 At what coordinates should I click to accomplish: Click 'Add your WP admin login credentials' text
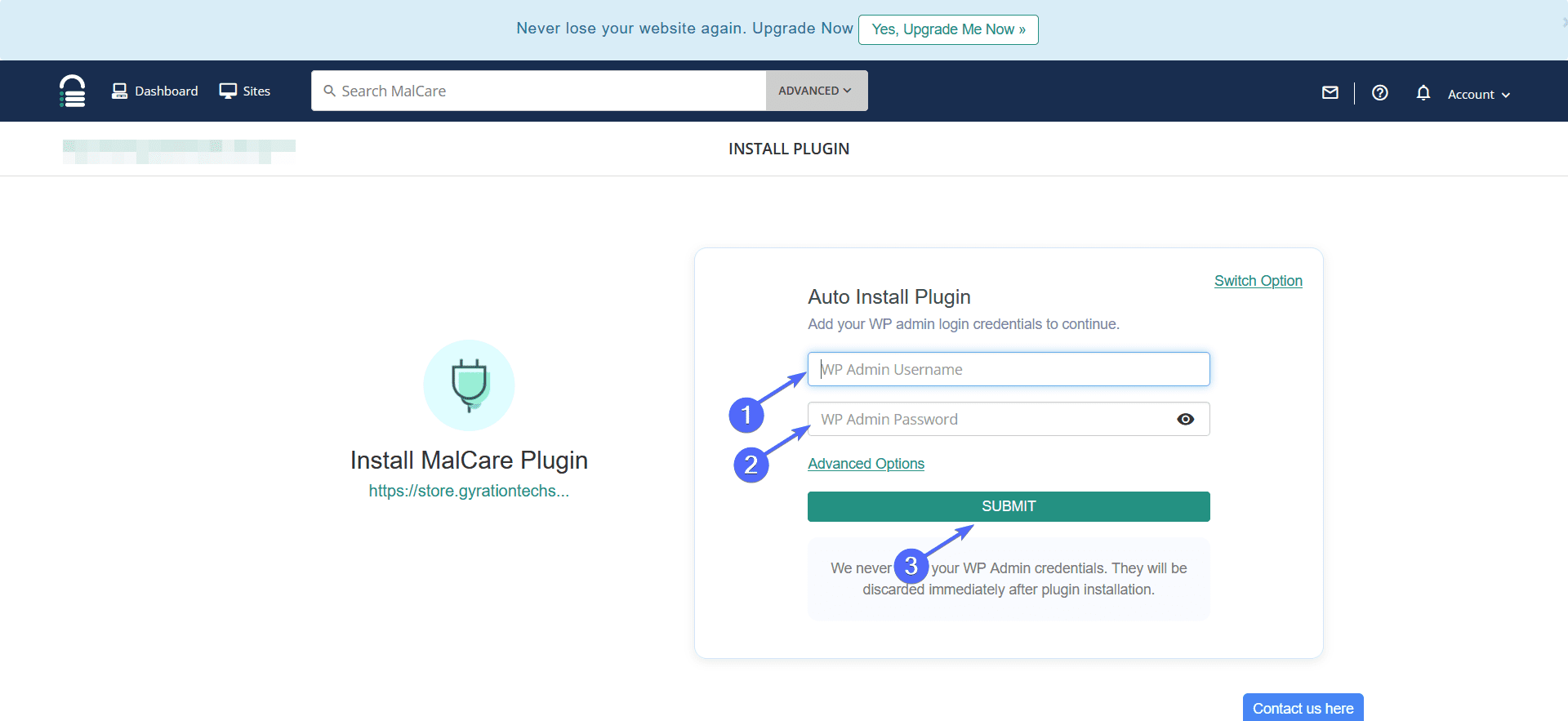(964, 324)
